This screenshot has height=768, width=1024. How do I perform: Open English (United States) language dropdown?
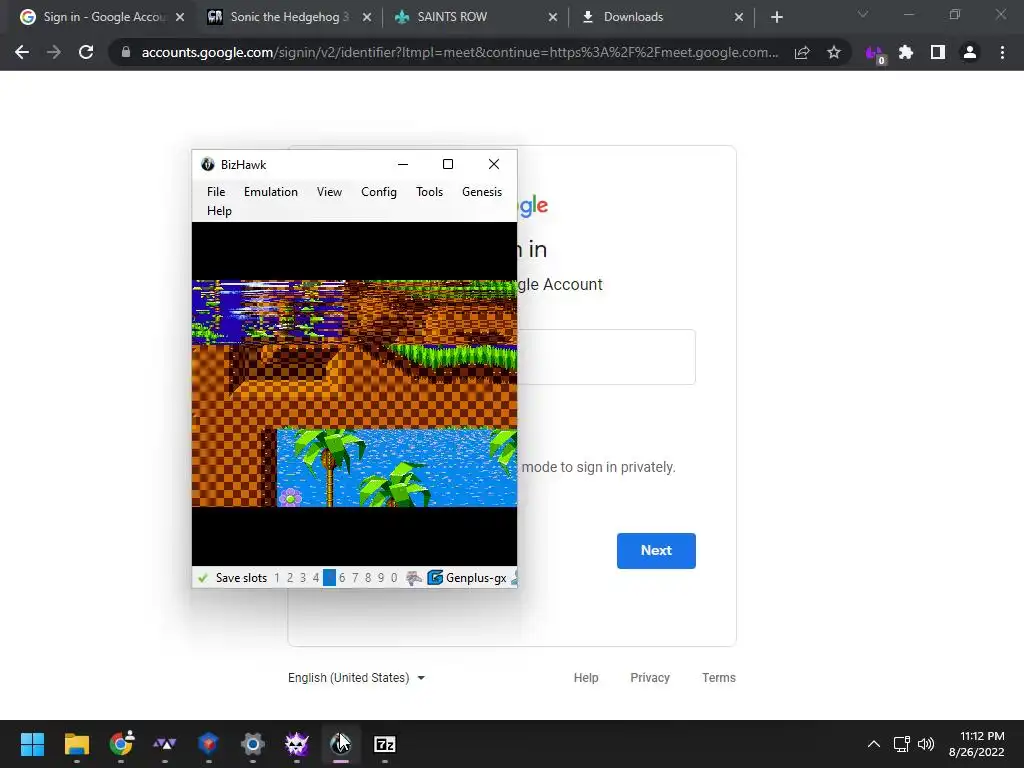click(x=357, y=678)
